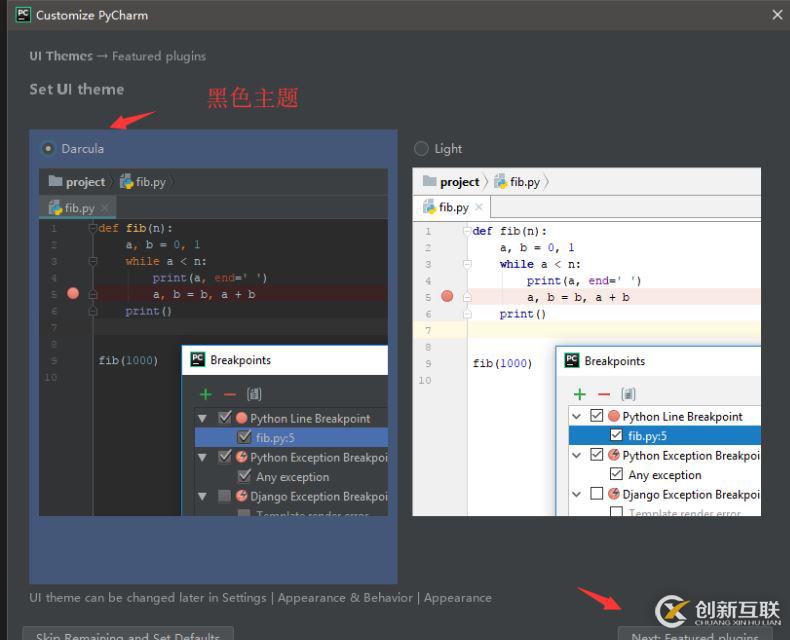Click Skip Remaining and Set Defaults button
This screenshot has height=640, width=790.
pos(128,634)
